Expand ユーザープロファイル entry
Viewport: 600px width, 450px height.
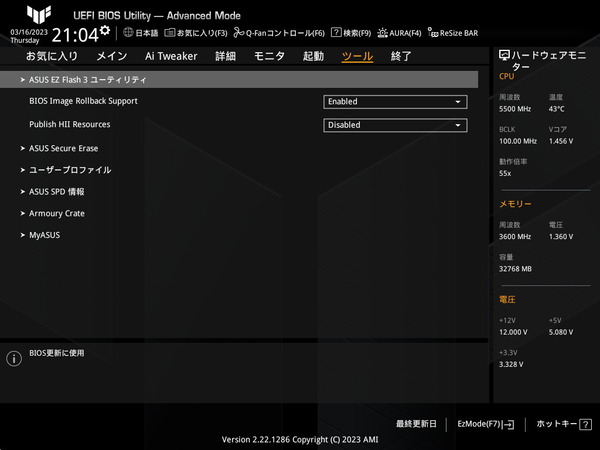pyautogui.click(x=70, y=170)
